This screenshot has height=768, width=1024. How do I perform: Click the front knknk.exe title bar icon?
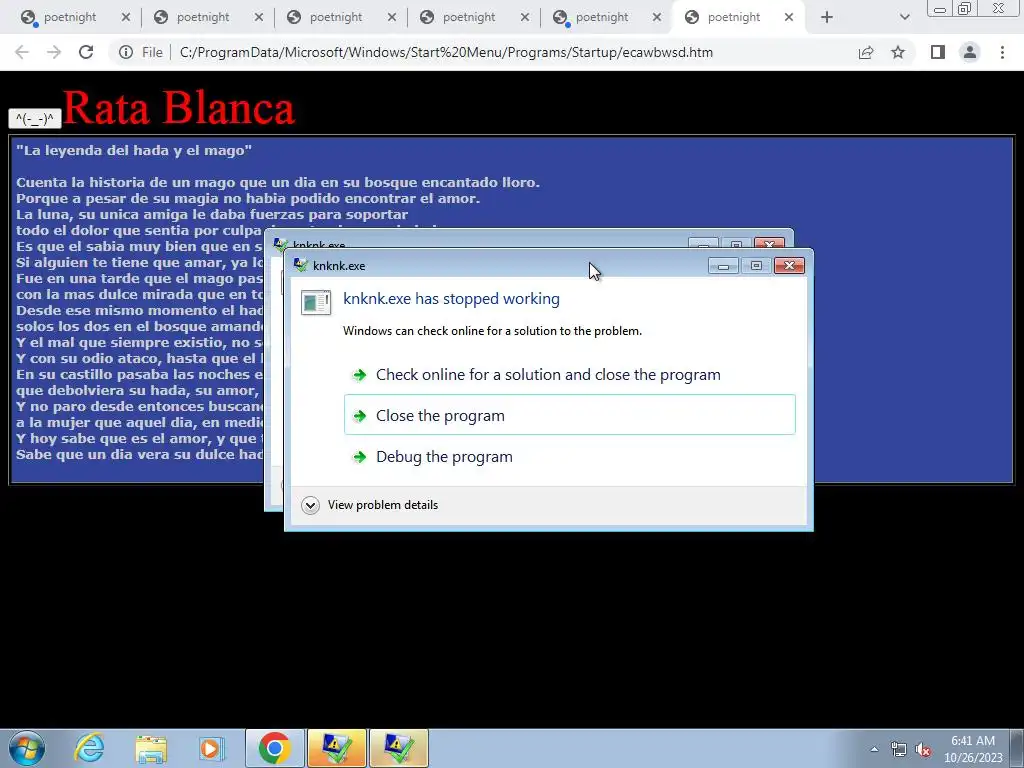[x=300, y=265]
